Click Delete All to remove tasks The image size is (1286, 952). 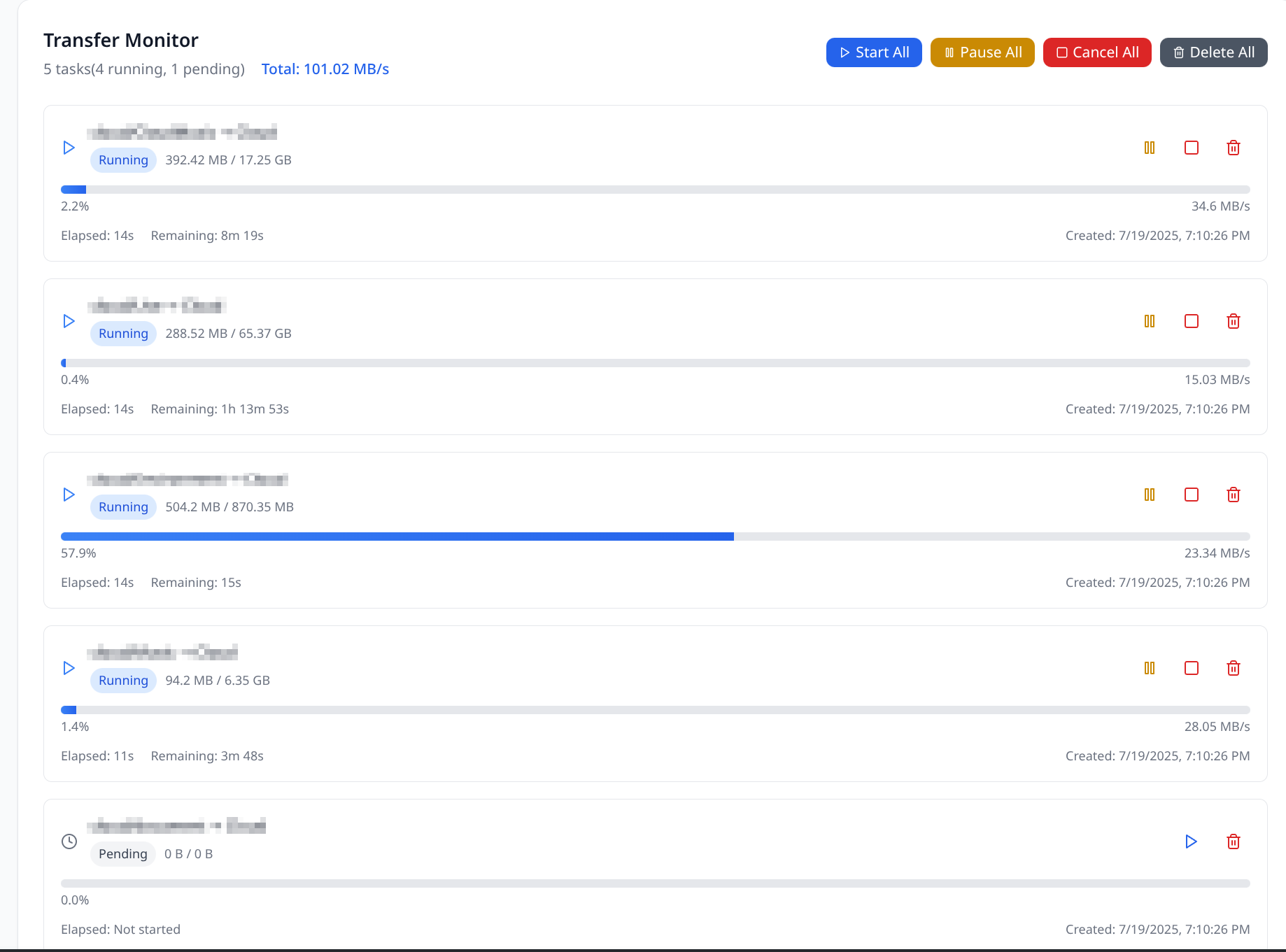tap(1213, 52)
